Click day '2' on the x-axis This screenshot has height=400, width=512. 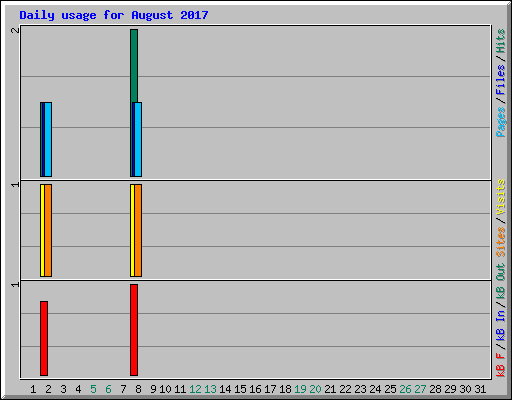pyautogui.click(x=48, y=389)
